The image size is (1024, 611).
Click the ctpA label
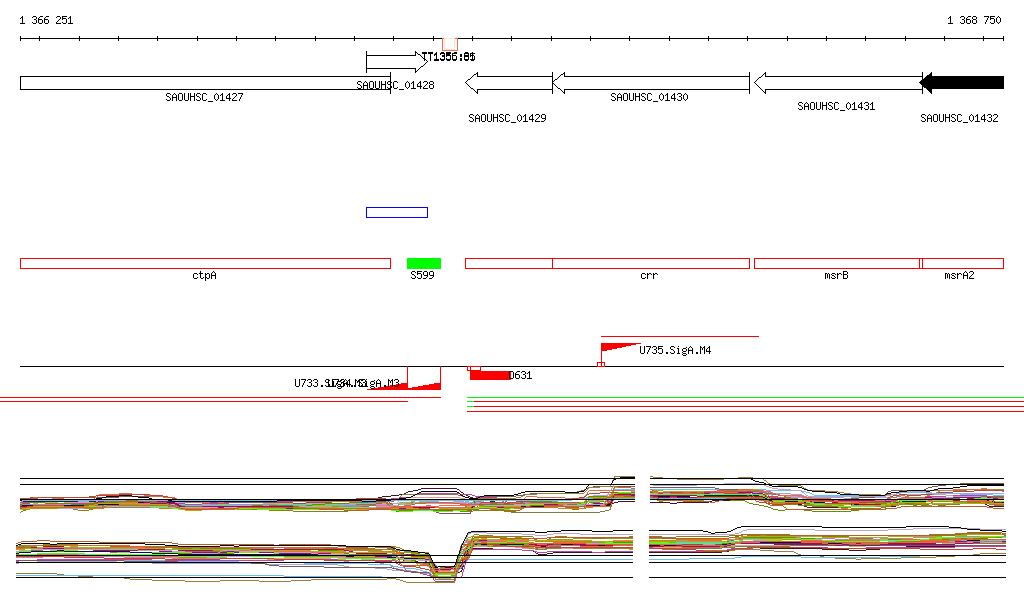(204, 275)
